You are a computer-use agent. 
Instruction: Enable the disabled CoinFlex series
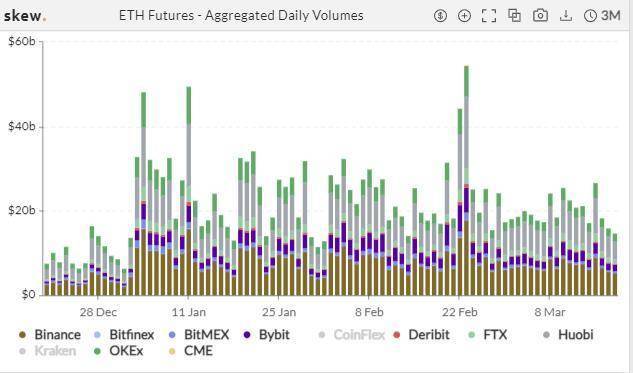pos(351,335)
